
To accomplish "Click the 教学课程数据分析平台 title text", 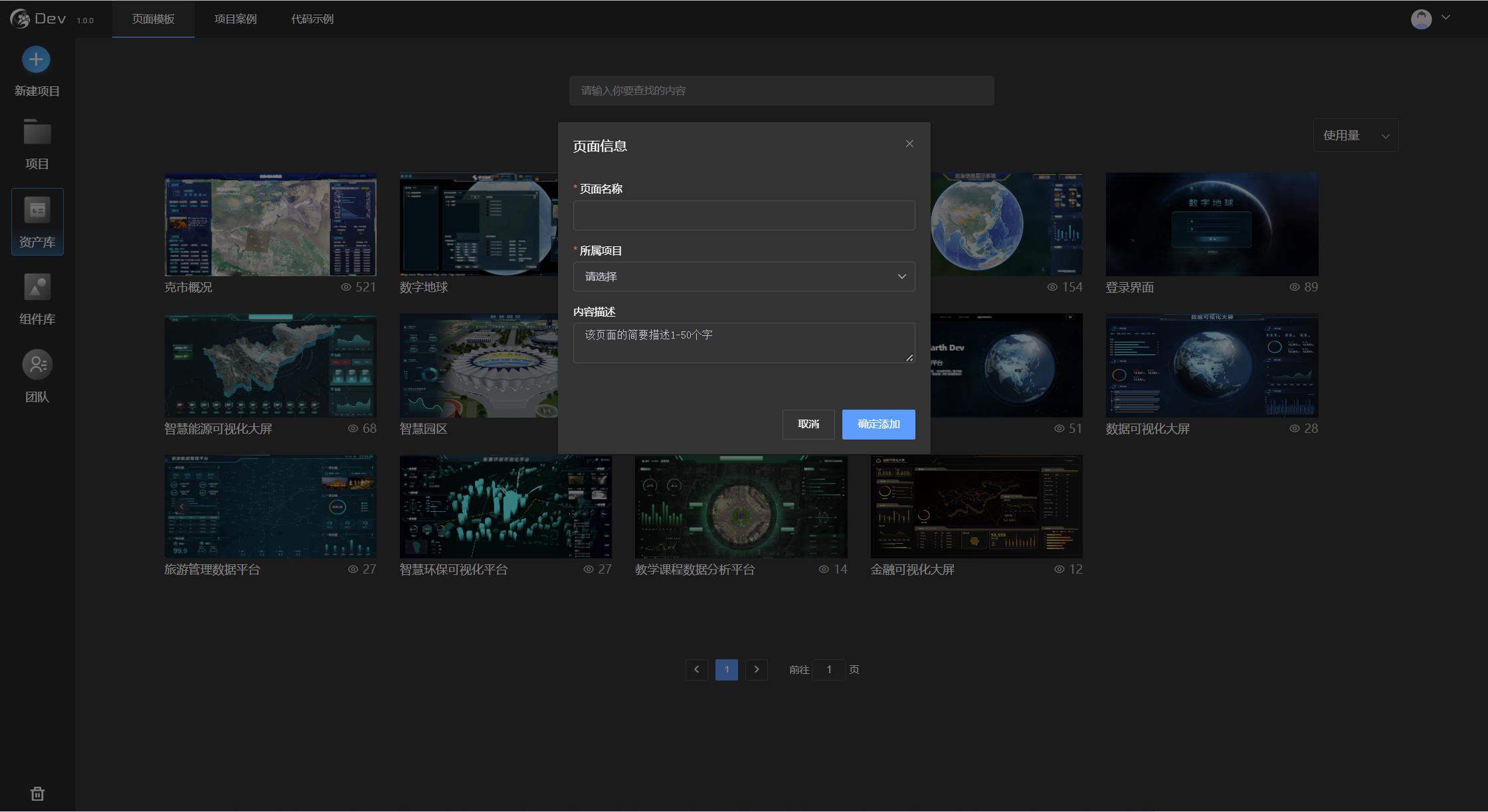I will point(695,570).
